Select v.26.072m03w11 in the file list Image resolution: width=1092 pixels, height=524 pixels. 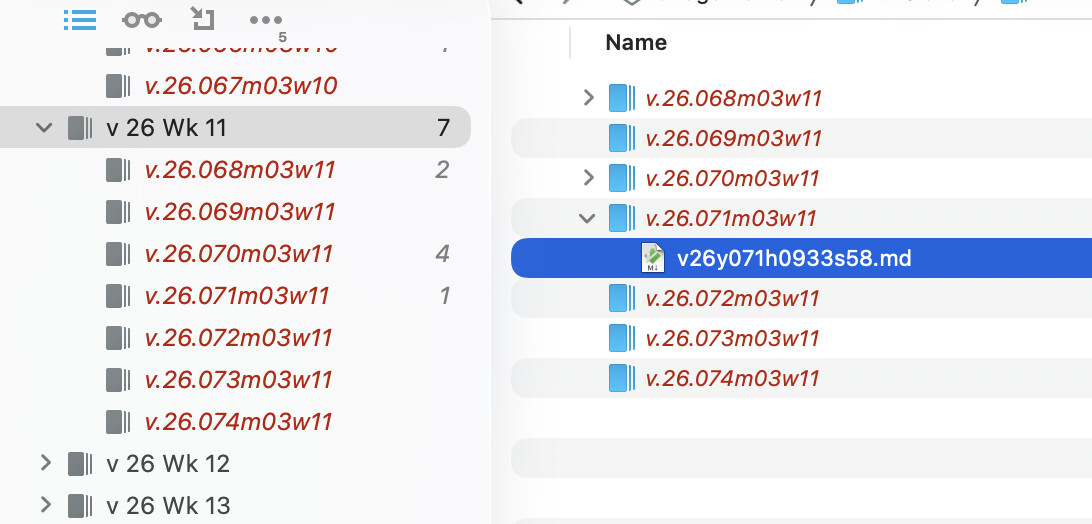(733, 298)
